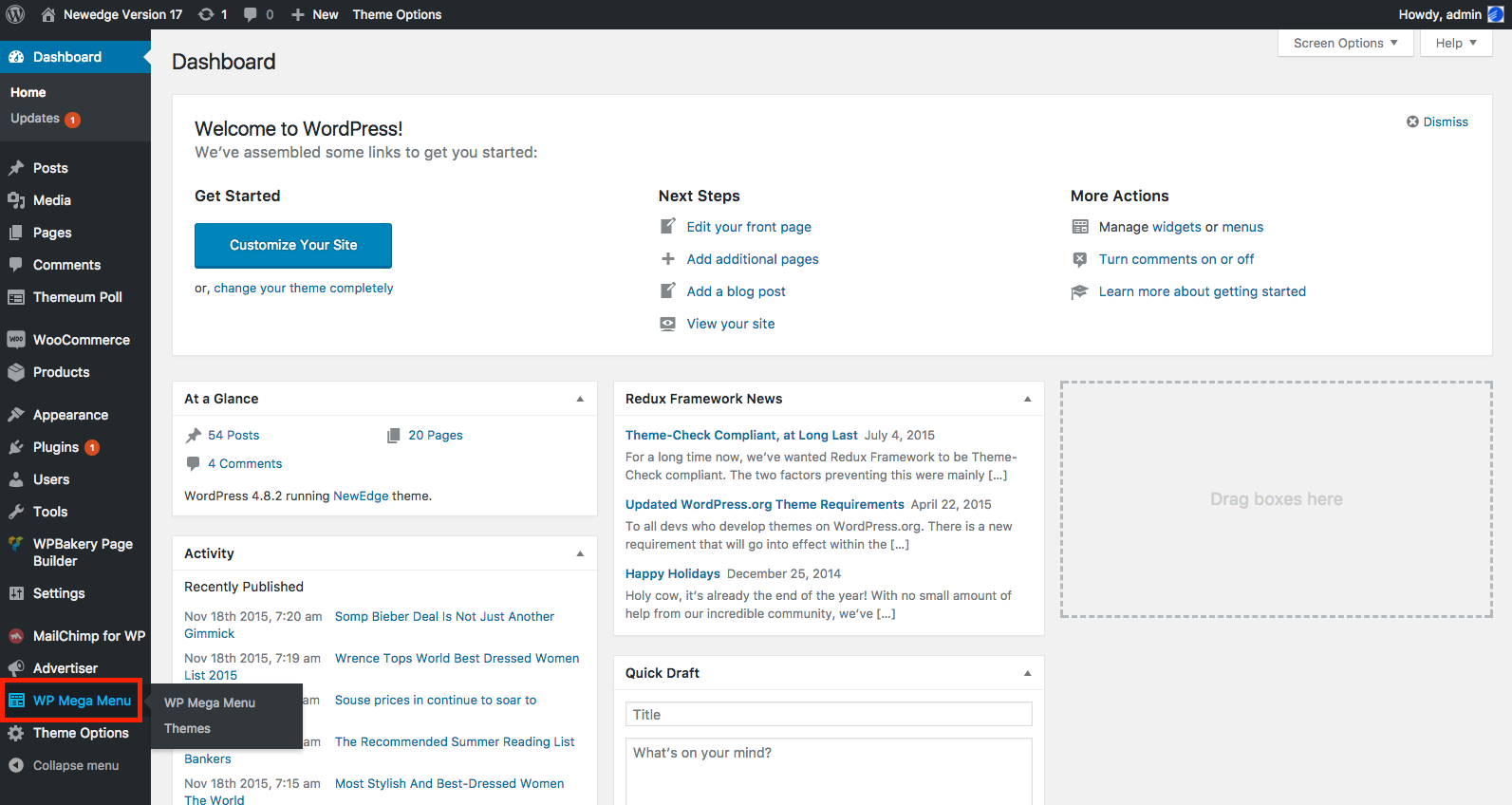Open Theme-Check Compliant, at Long Last article
This screenshot has height=805, width=1512.
(x=741, y=435)
